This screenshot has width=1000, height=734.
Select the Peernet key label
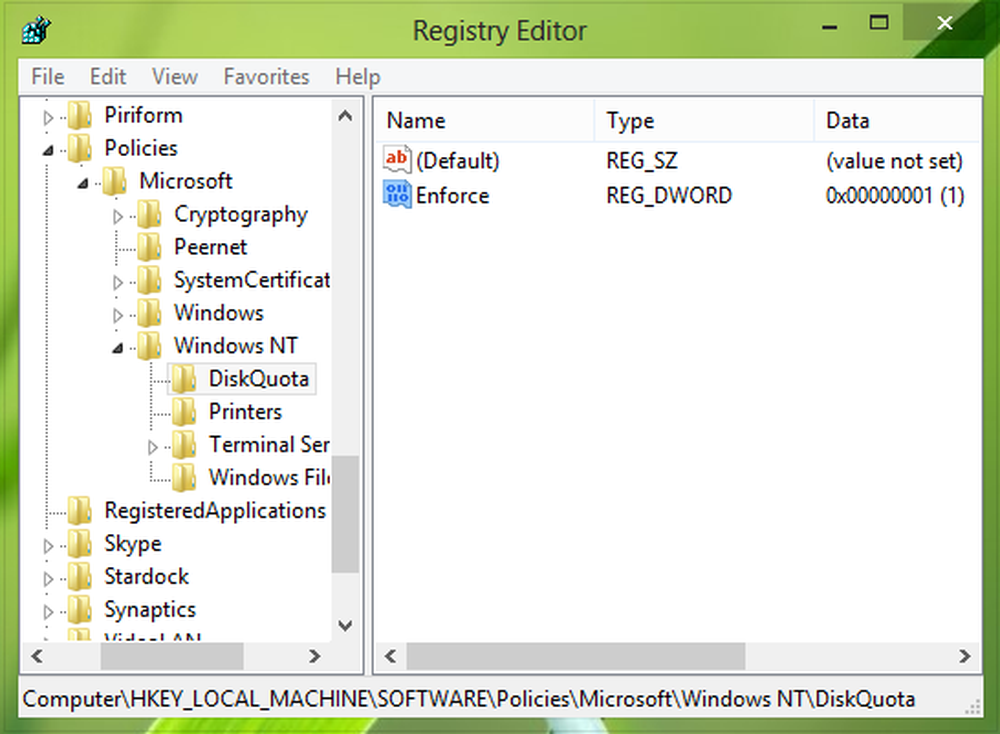pos(210,247)
